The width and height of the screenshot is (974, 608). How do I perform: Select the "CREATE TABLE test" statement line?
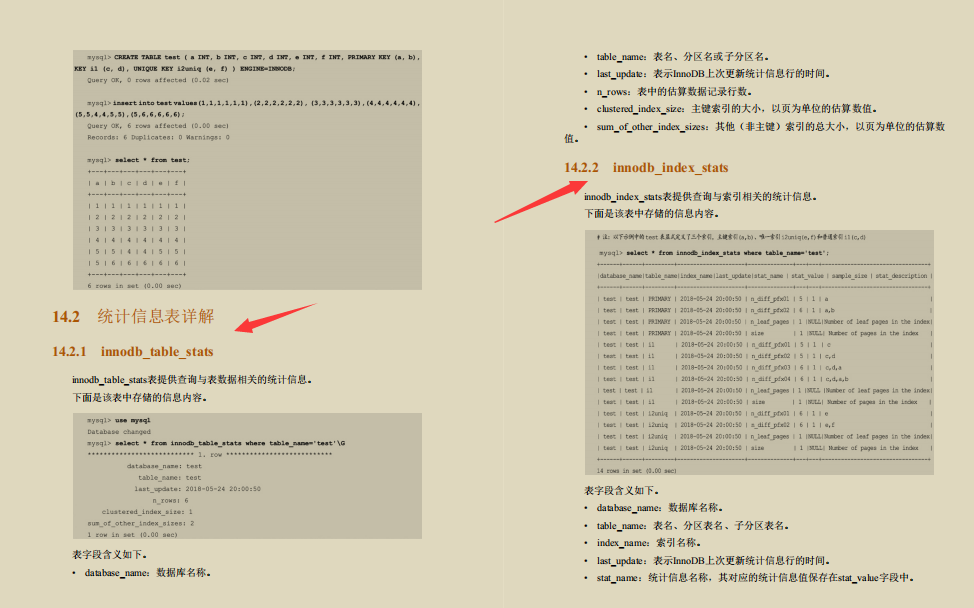[x=247, y=63]
